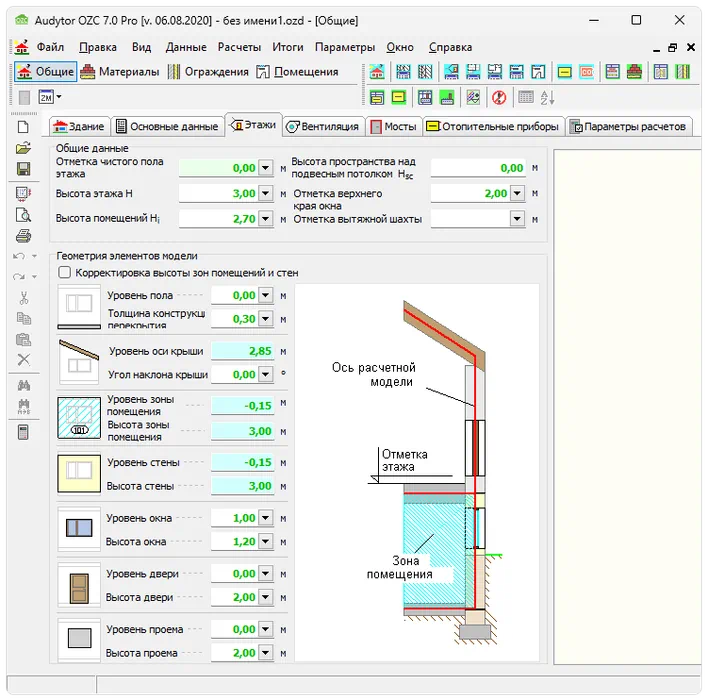Click the Undo arrow icon
Image resolution: width=708 pixels, height=700 pixels.
point(19,257)
